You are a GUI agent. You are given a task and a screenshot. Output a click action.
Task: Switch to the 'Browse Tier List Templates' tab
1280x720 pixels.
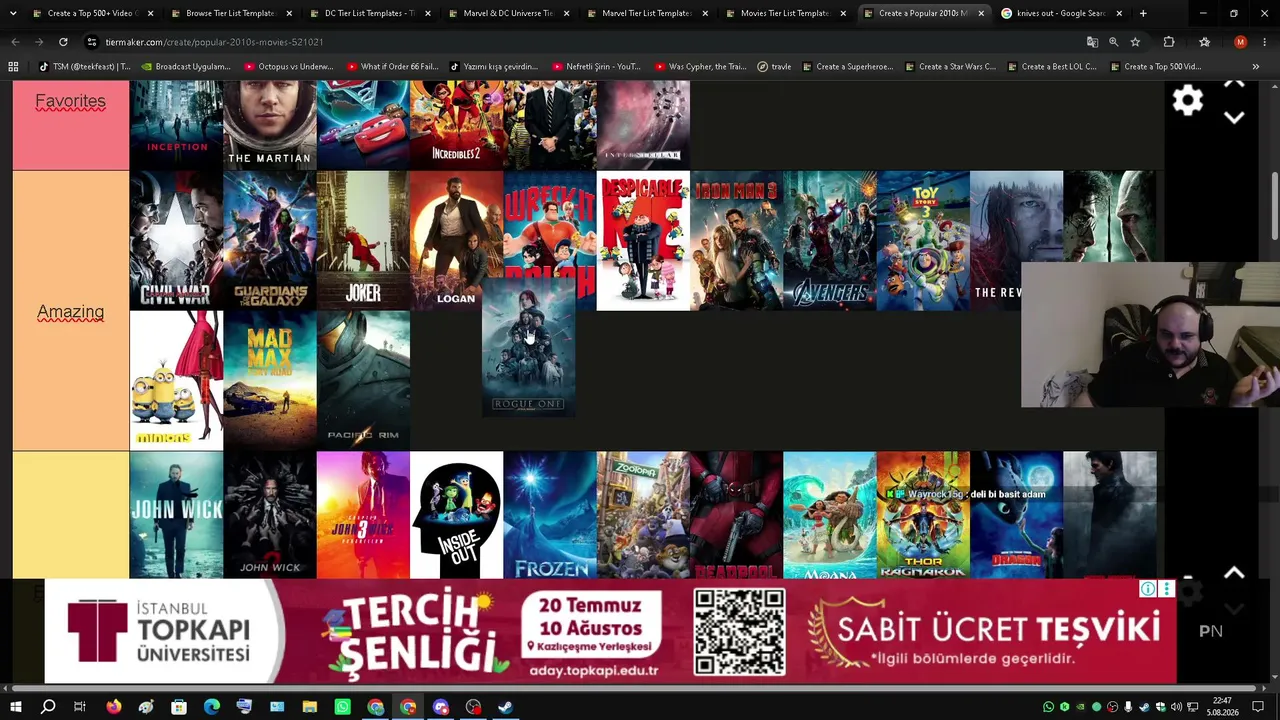pos(229,13)
